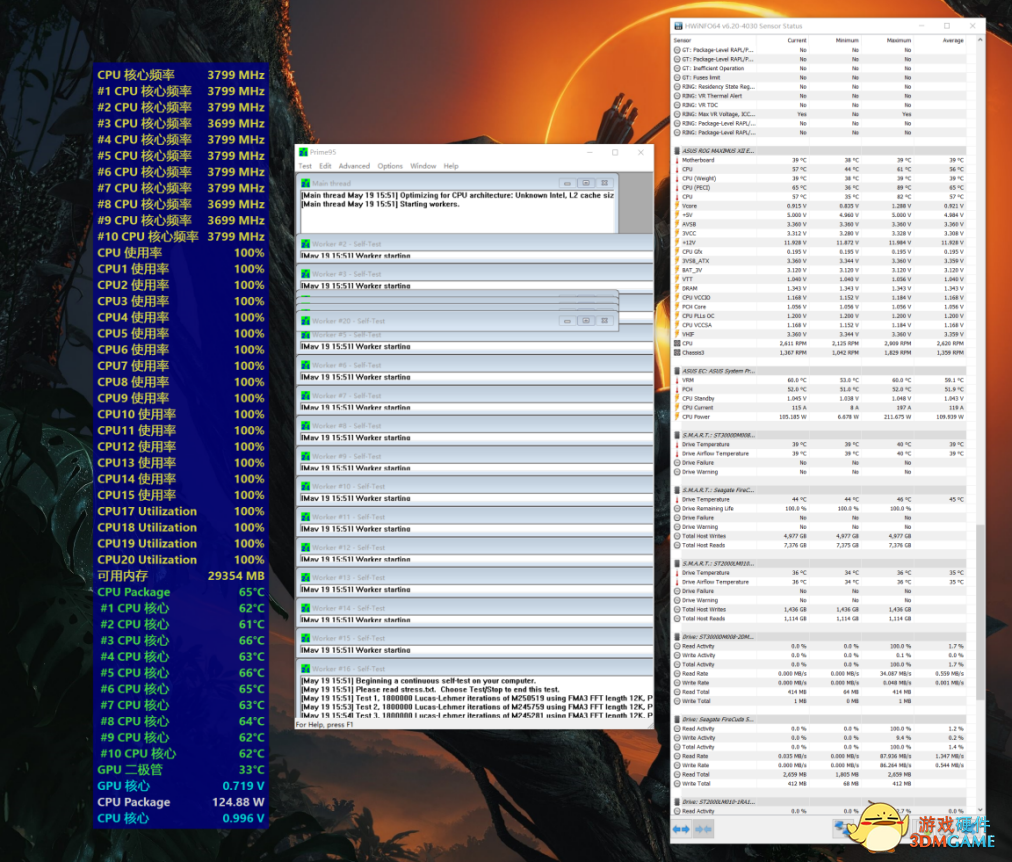Select the Worker #16 - Self-Test title bar
This screenshot has width=1012, height=862.
(475, 669)
